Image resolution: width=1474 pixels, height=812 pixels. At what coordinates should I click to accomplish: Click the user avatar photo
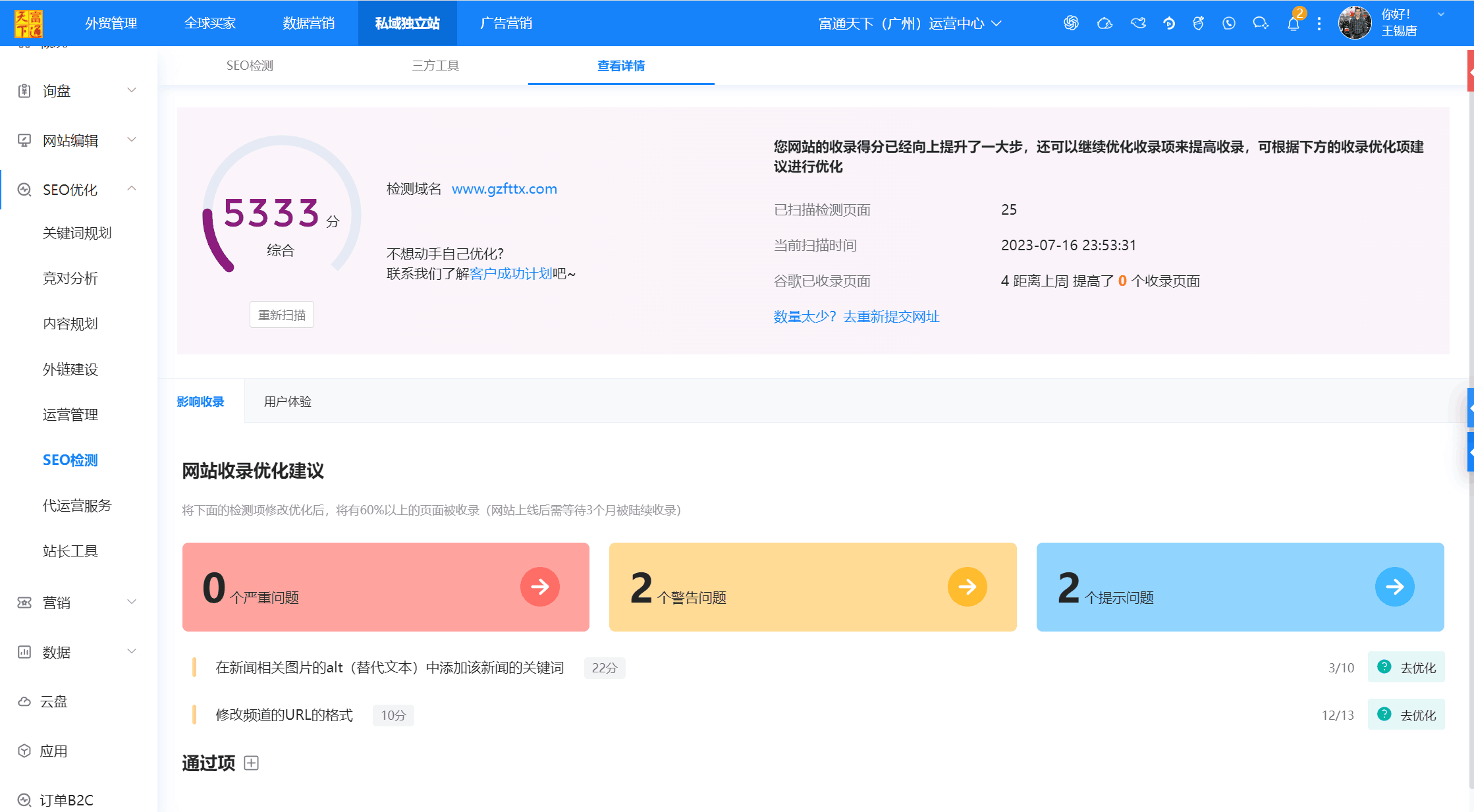click(1355, 23)
